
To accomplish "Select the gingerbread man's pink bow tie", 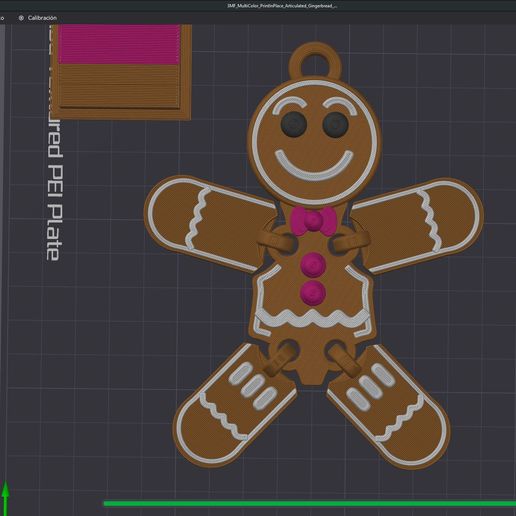I will pos(313,220).
